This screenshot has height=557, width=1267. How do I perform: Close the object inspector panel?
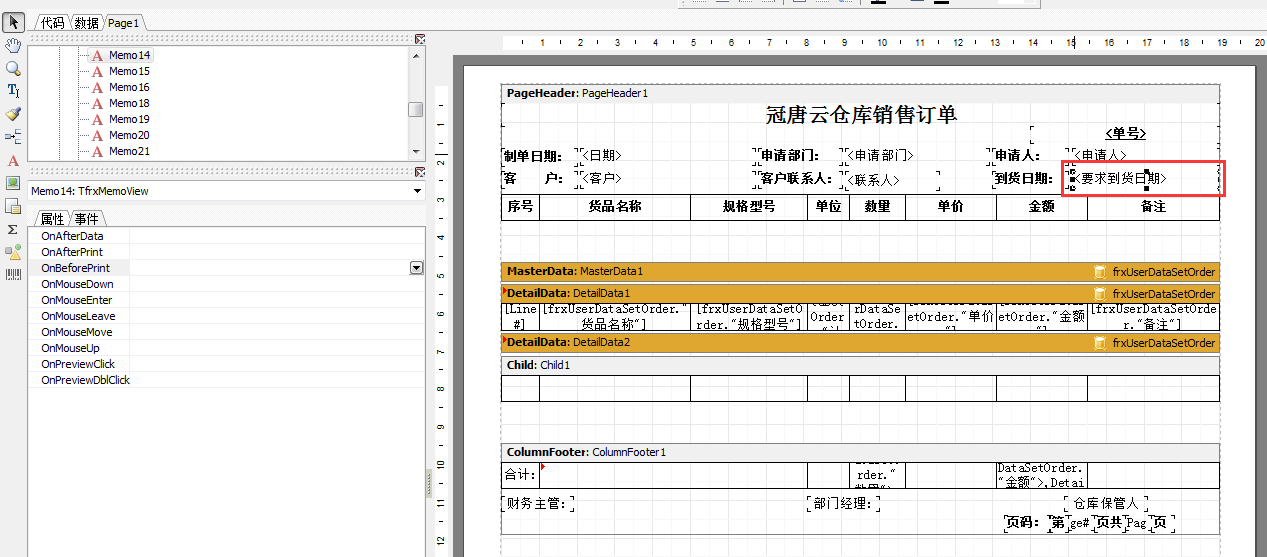[420, 173]
